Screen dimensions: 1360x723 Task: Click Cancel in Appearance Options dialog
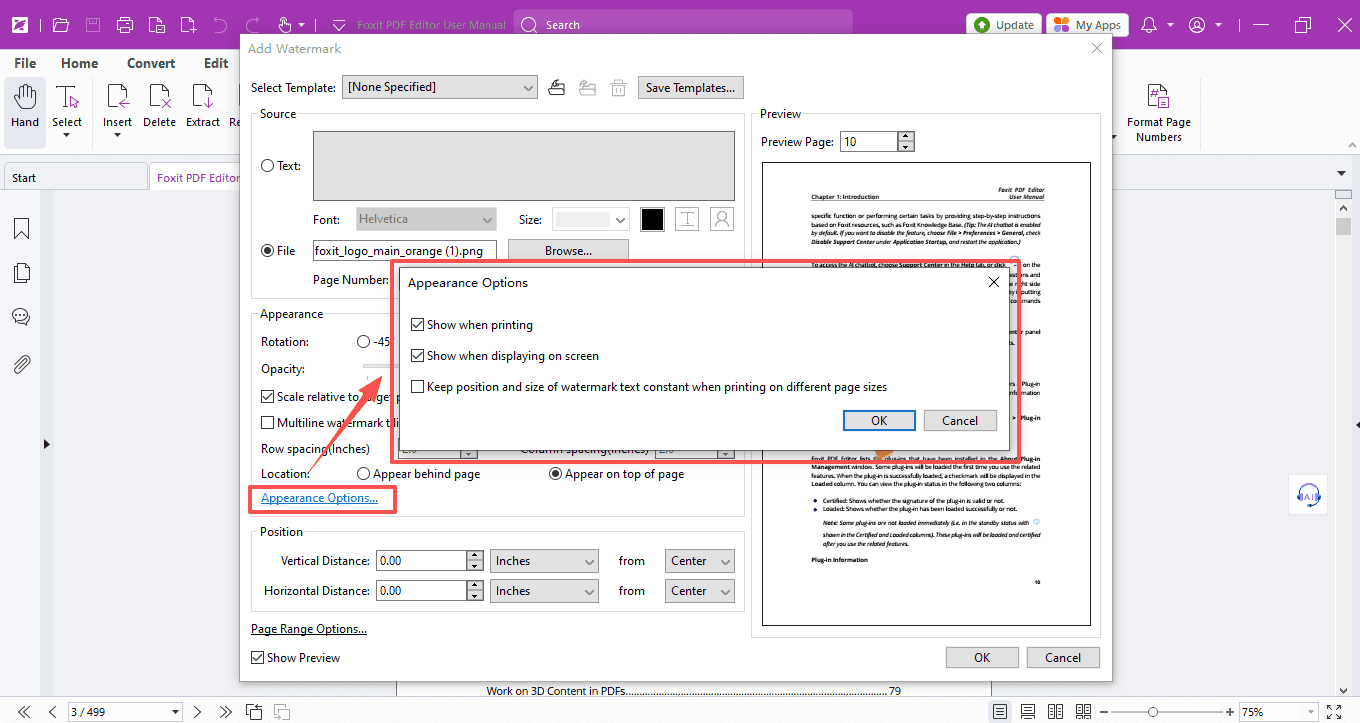pyautogui.click(x=960, y=421)
